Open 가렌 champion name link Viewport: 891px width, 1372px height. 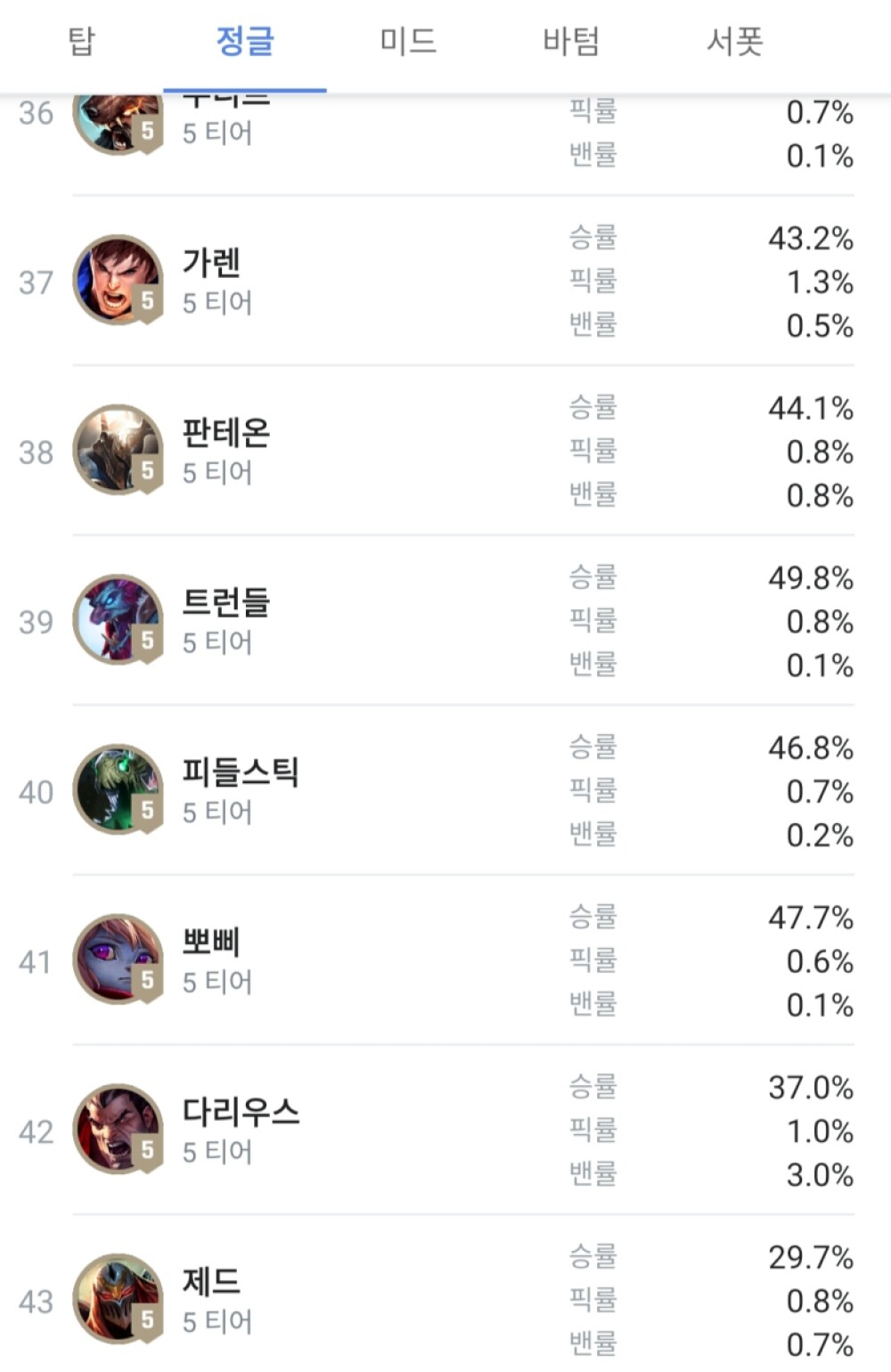point(212,263)
